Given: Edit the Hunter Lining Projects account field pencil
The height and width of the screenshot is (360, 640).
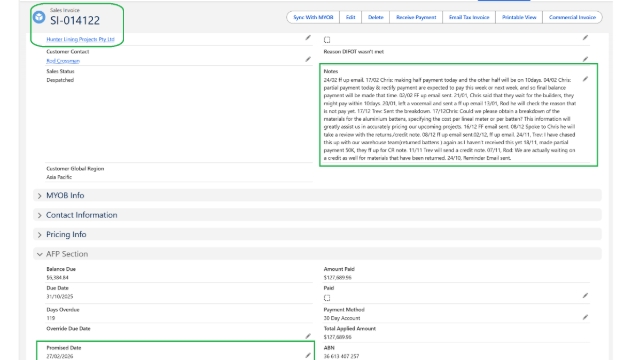Looking at the screenshot, I should pyautogui.click(x=308, y=38).
